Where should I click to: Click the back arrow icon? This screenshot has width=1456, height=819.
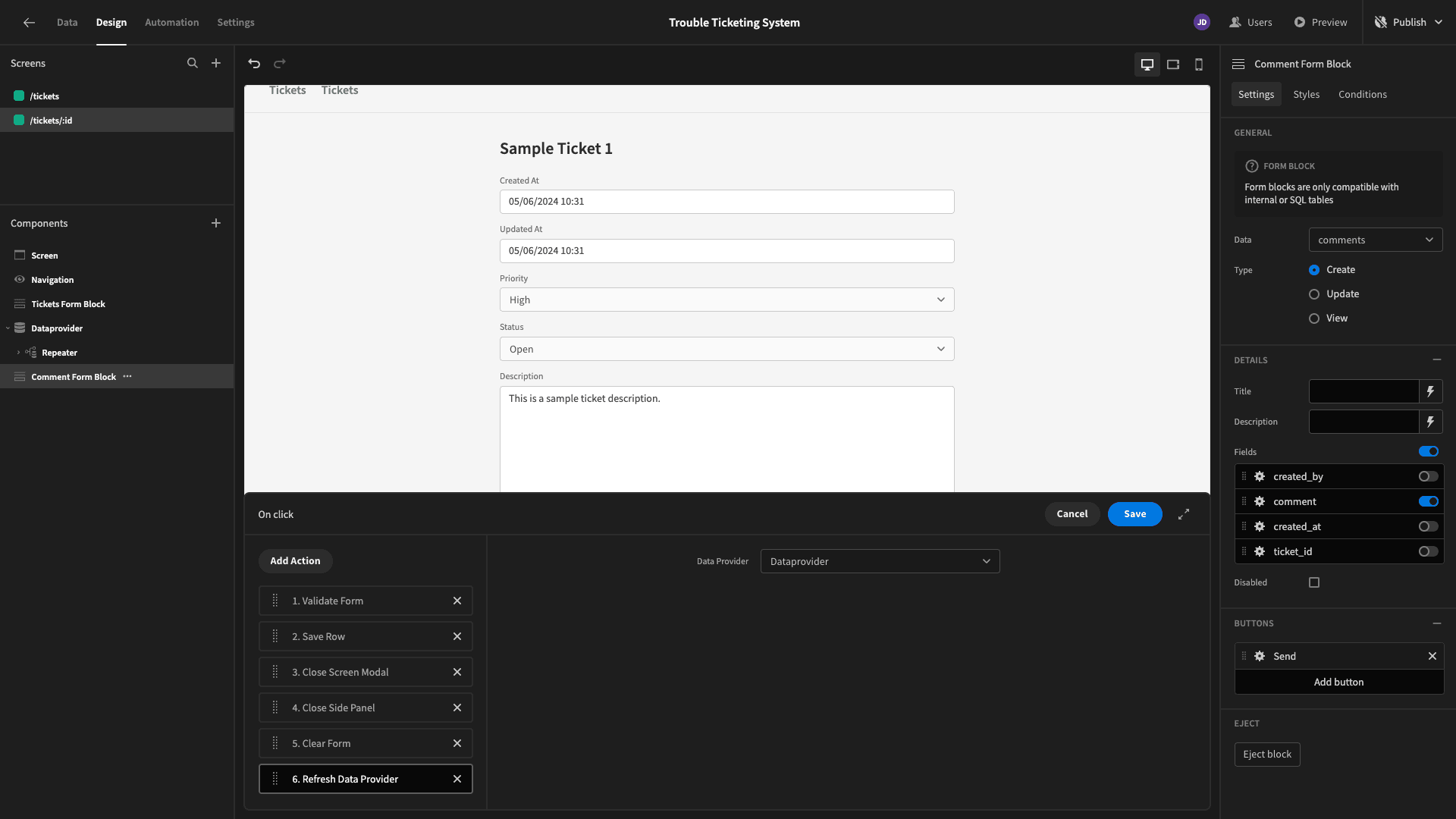(29, 23)
